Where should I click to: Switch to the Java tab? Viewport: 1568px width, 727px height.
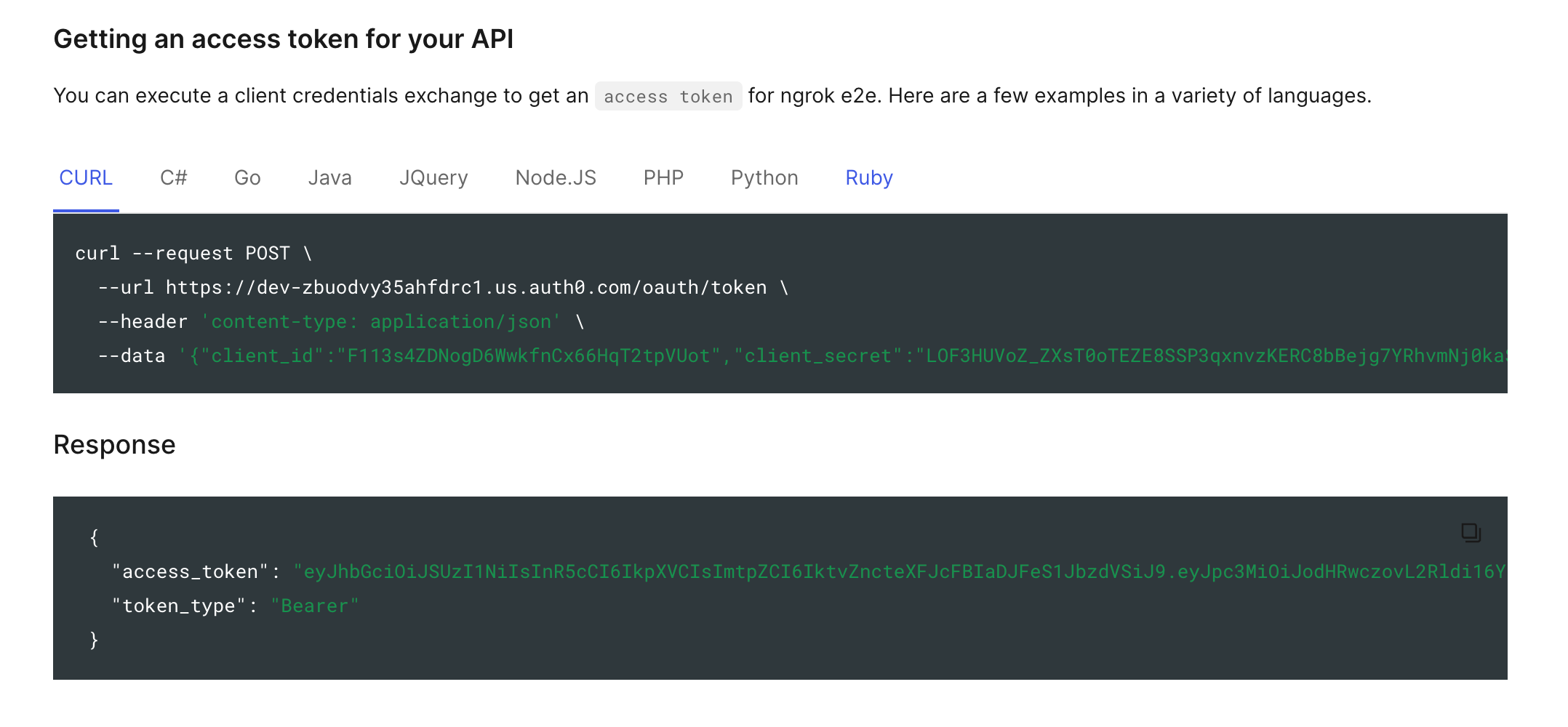pos(330,178)
